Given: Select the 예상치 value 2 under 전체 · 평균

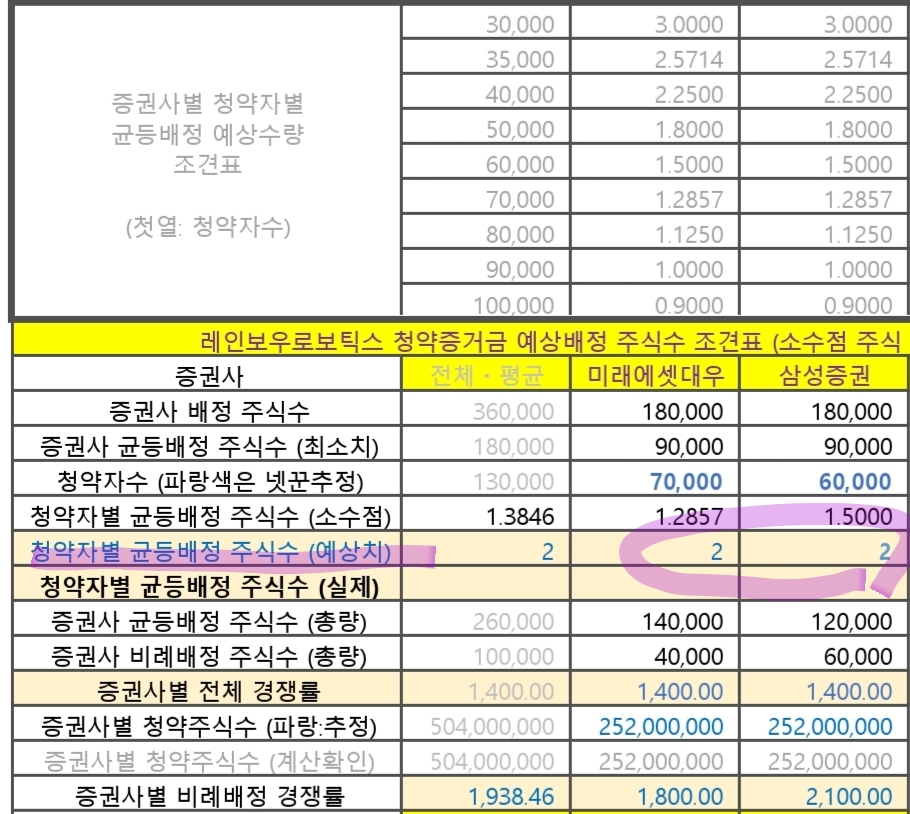Looking at the screenshot, I should tap(485, 549).
